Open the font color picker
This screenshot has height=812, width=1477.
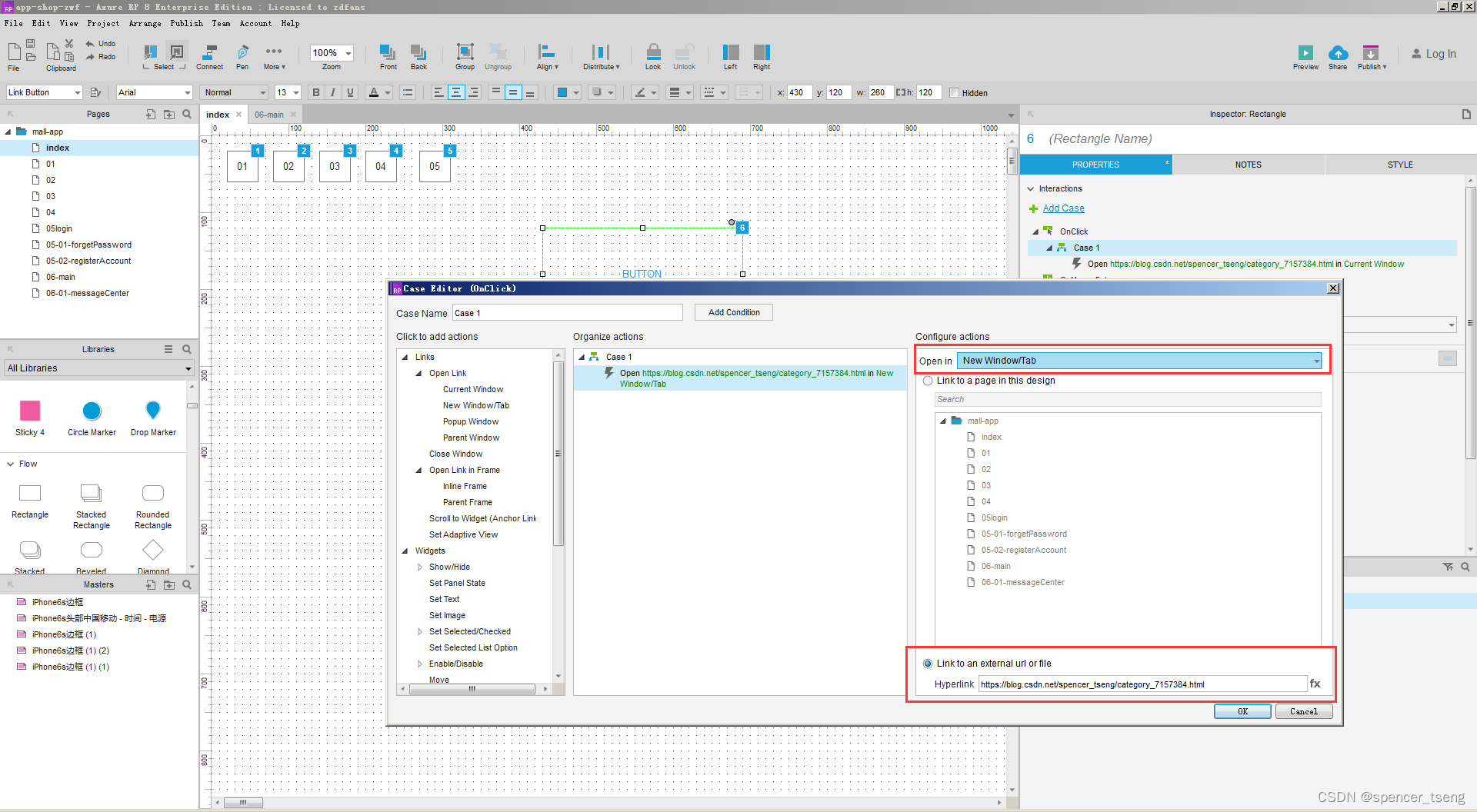tap(378, 92)
